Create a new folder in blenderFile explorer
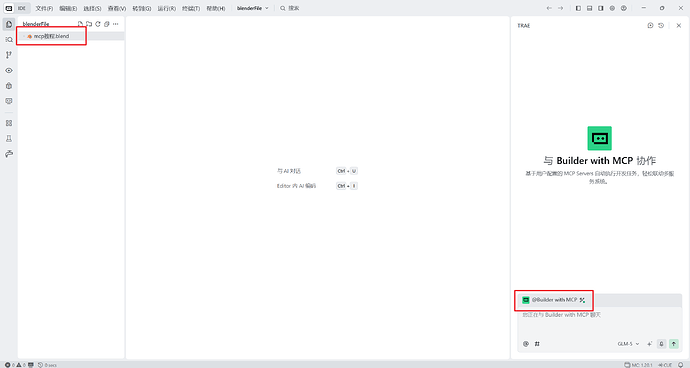Screen dimensions: 690x368 89,24
